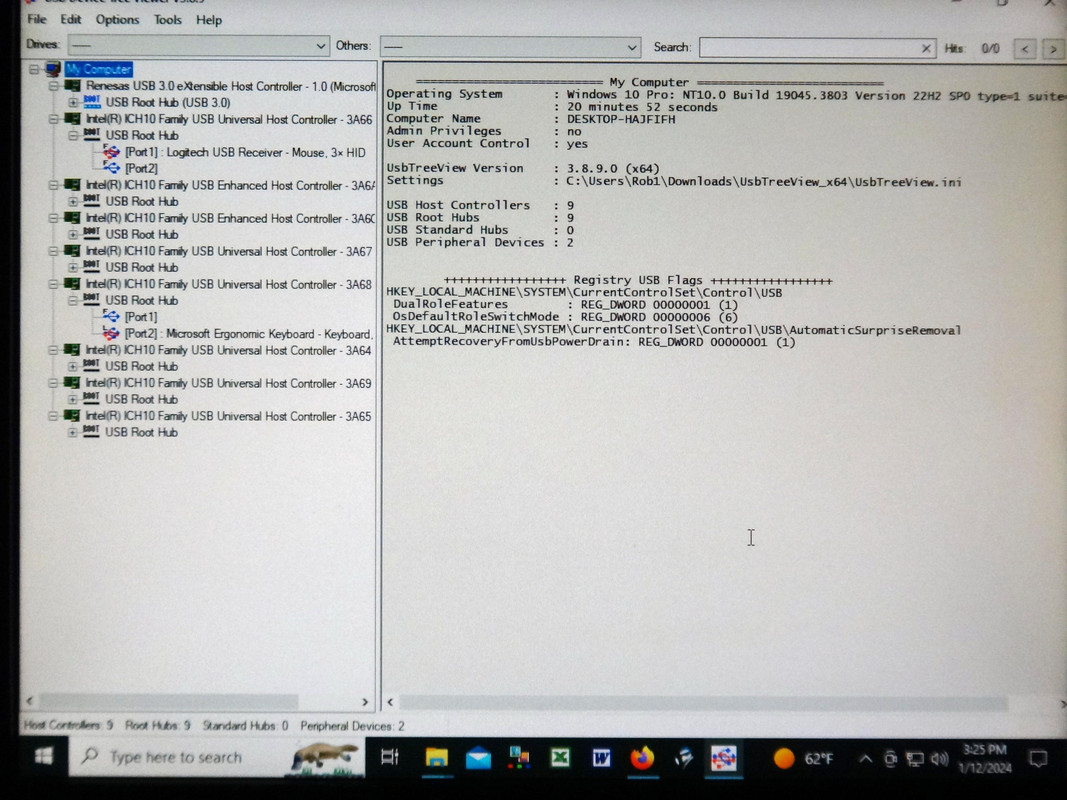Click tree pane scroll right arrow
This screenshot has width=1067, height=800.
[365, 702]
